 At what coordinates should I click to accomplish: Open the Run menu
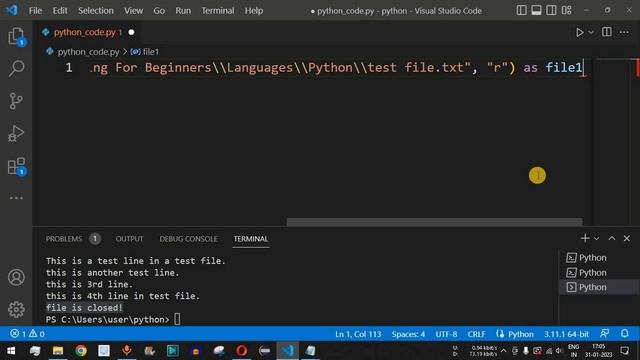(x=183, y=11)
